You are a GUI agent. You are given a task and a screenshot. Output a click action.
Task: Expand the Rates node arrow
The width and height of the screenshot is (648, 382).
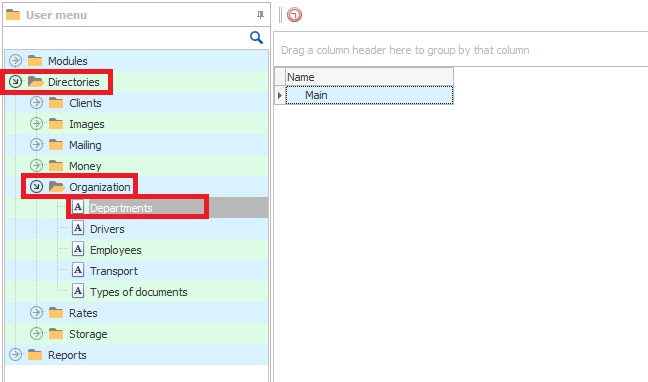36,313
